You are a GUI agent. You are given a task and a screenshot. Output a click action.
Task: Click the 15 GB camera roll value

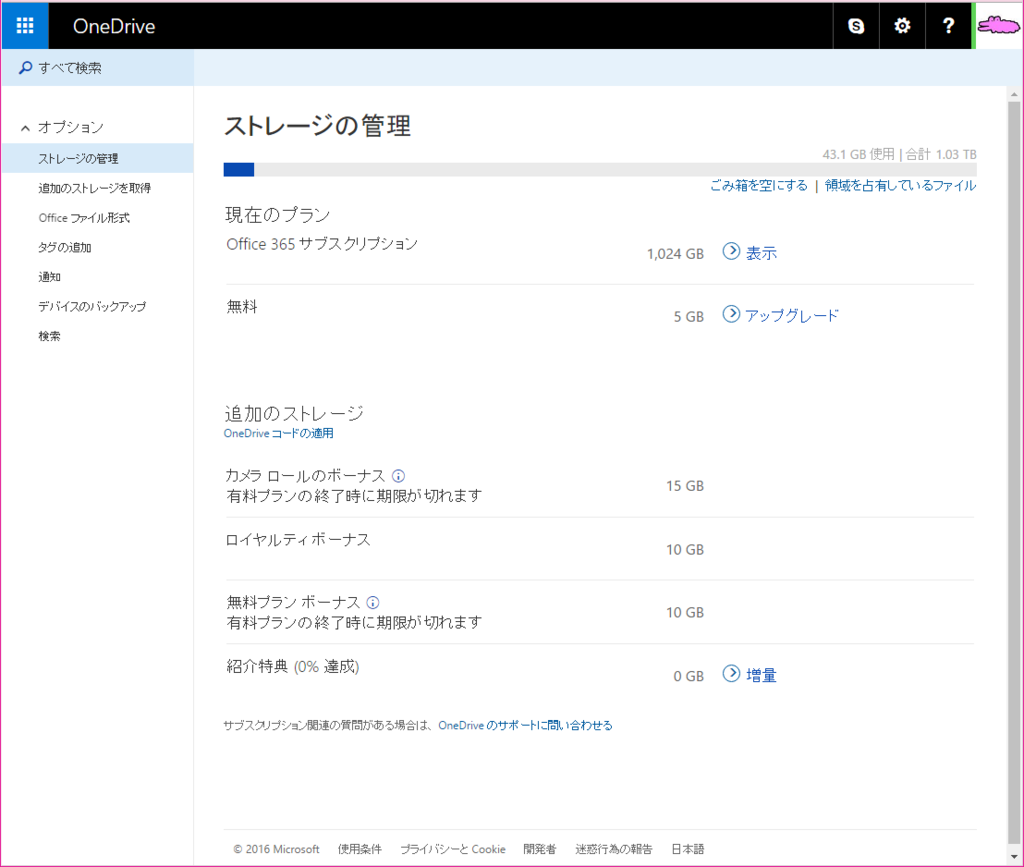click(685, 486)
